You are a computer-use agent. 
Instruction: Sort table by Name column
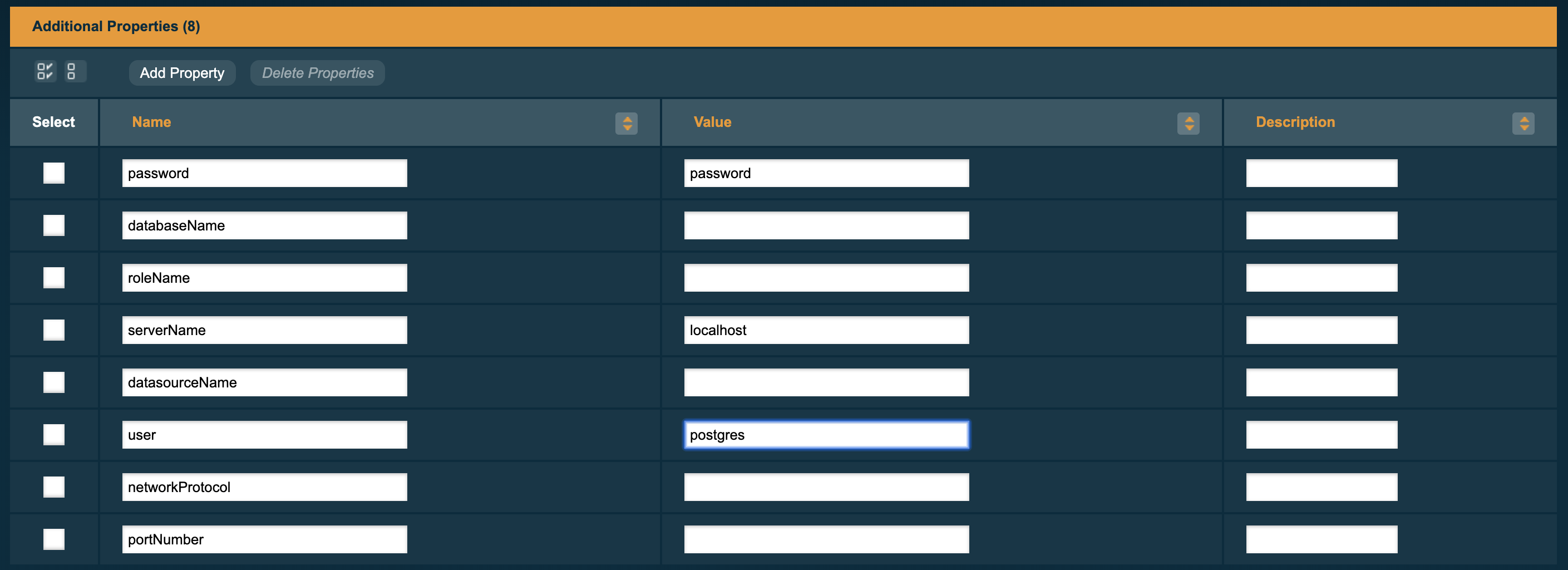click(x=627, y=124)
